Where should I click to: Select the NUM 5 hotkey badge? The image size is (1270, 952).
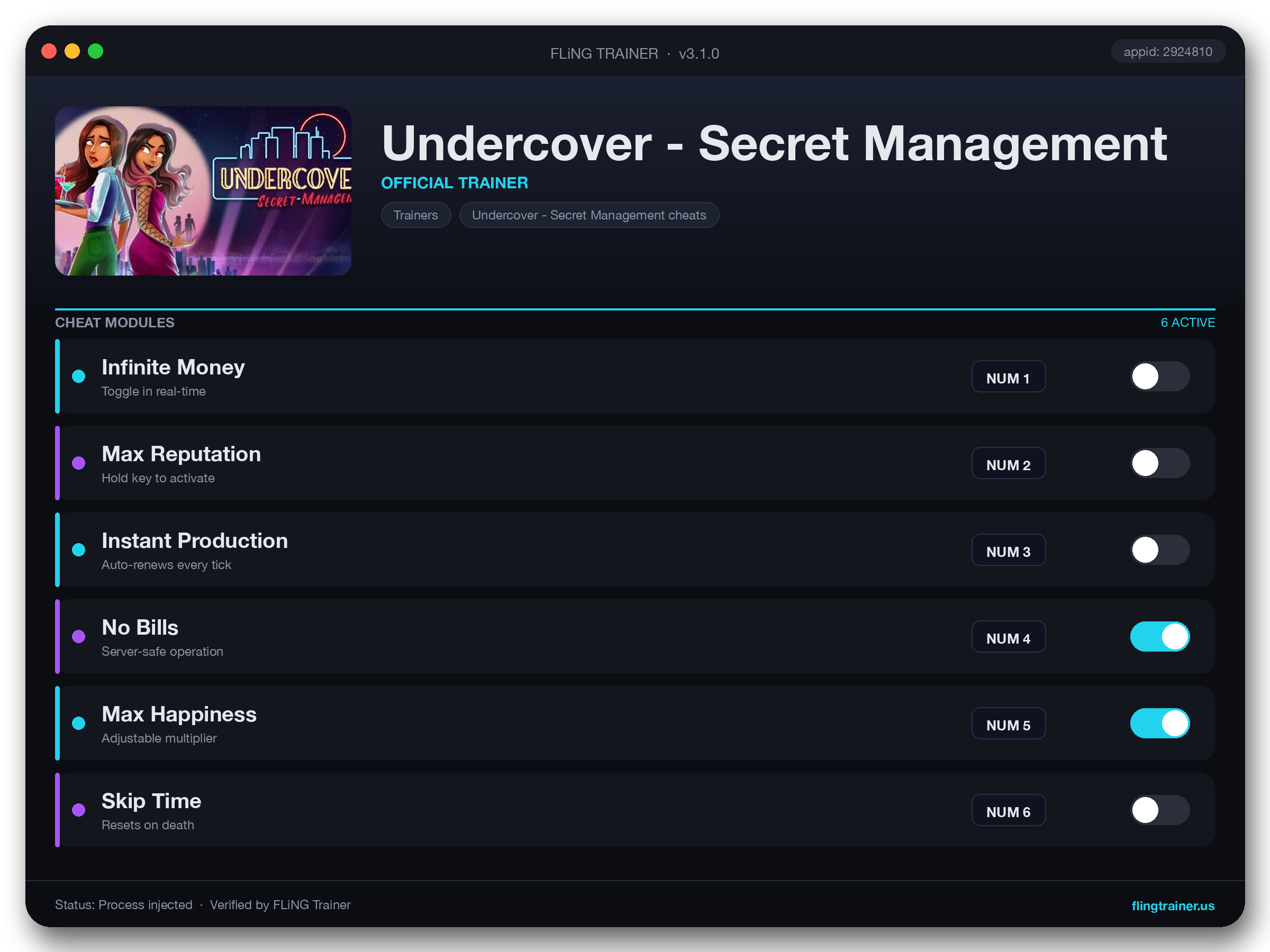[x=1008, y=723]
